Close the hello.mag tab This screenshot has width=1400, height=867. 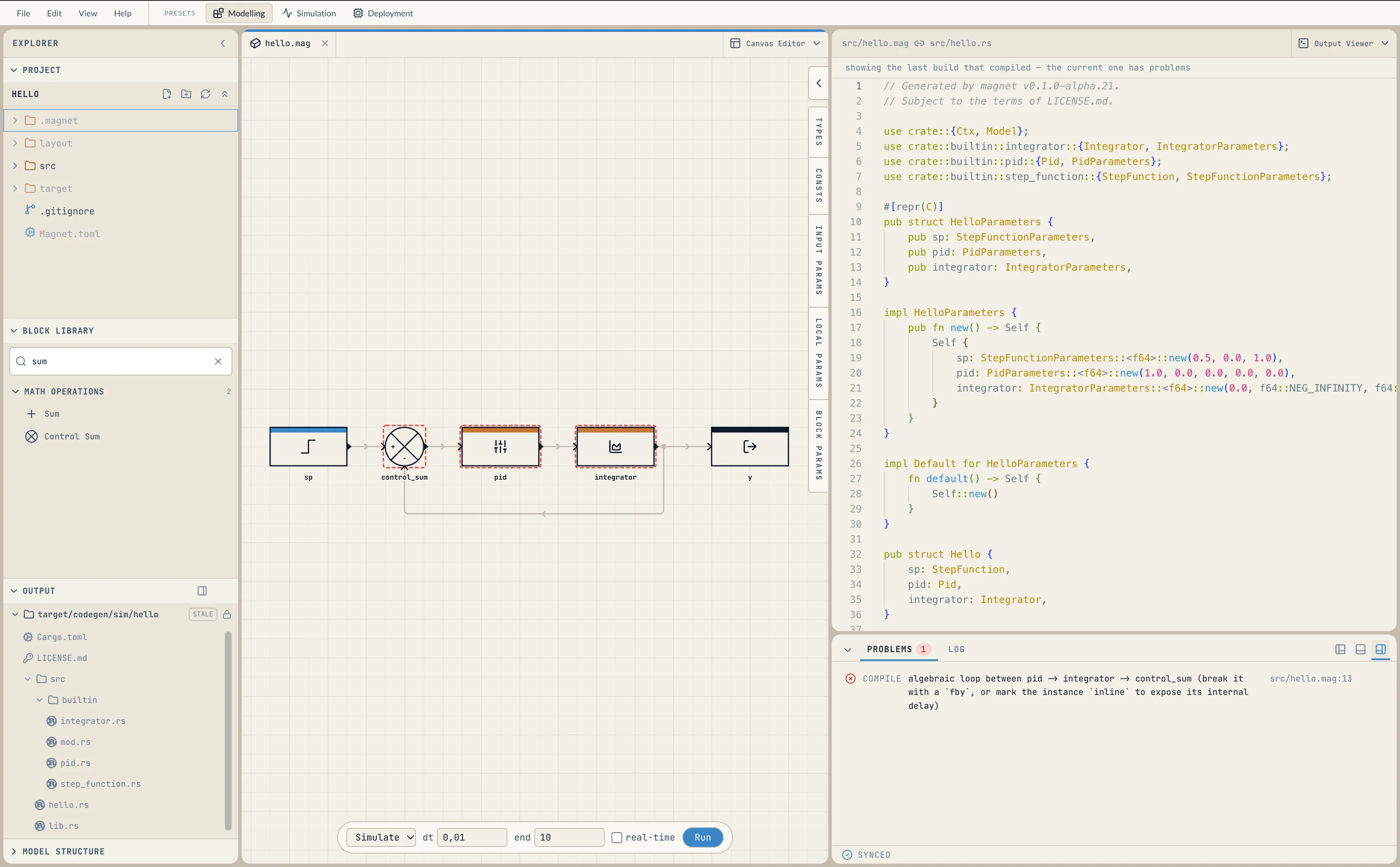tap(325, 44)
